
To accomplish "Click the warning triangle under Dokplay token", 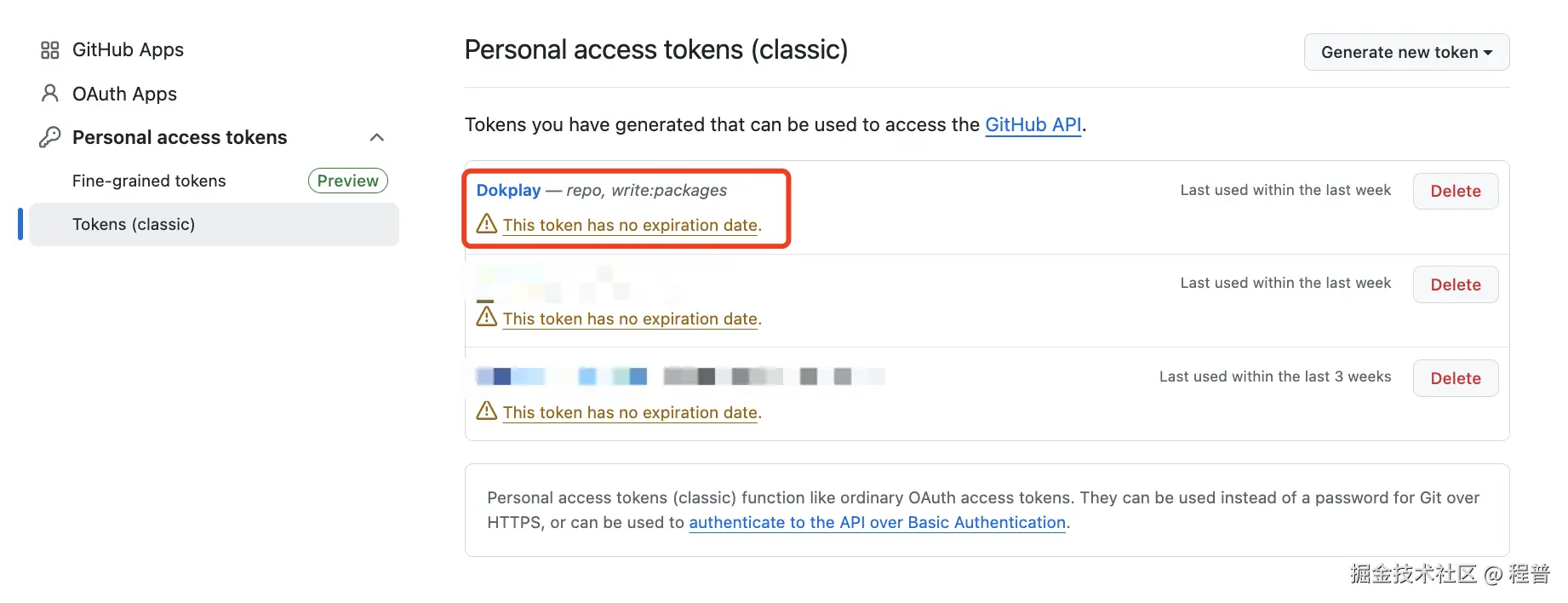I will (x=486, y=223).
